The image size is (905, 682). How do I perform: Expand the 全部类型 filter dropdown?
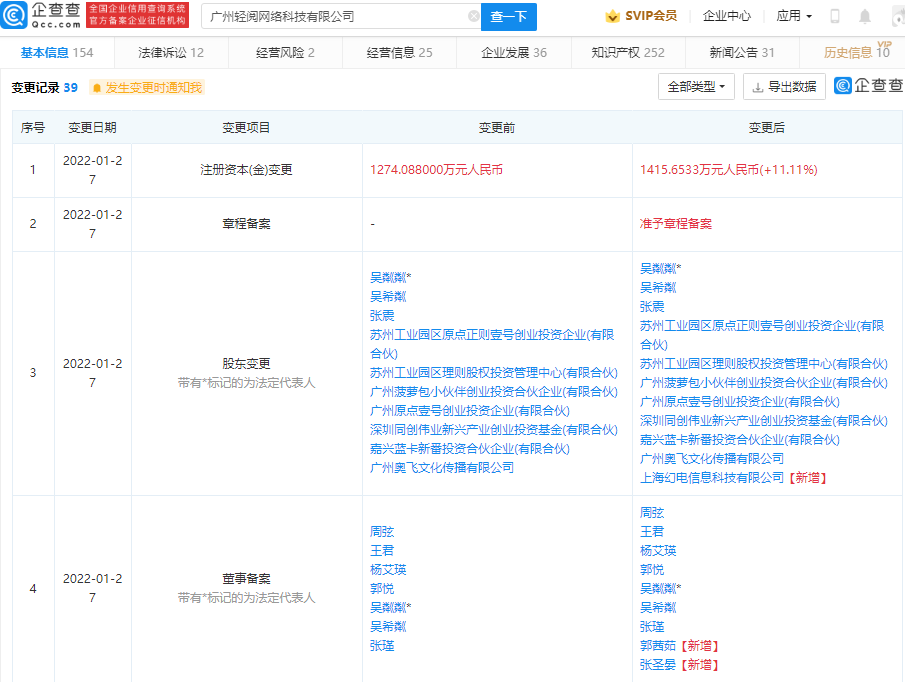tap(696, 87)
